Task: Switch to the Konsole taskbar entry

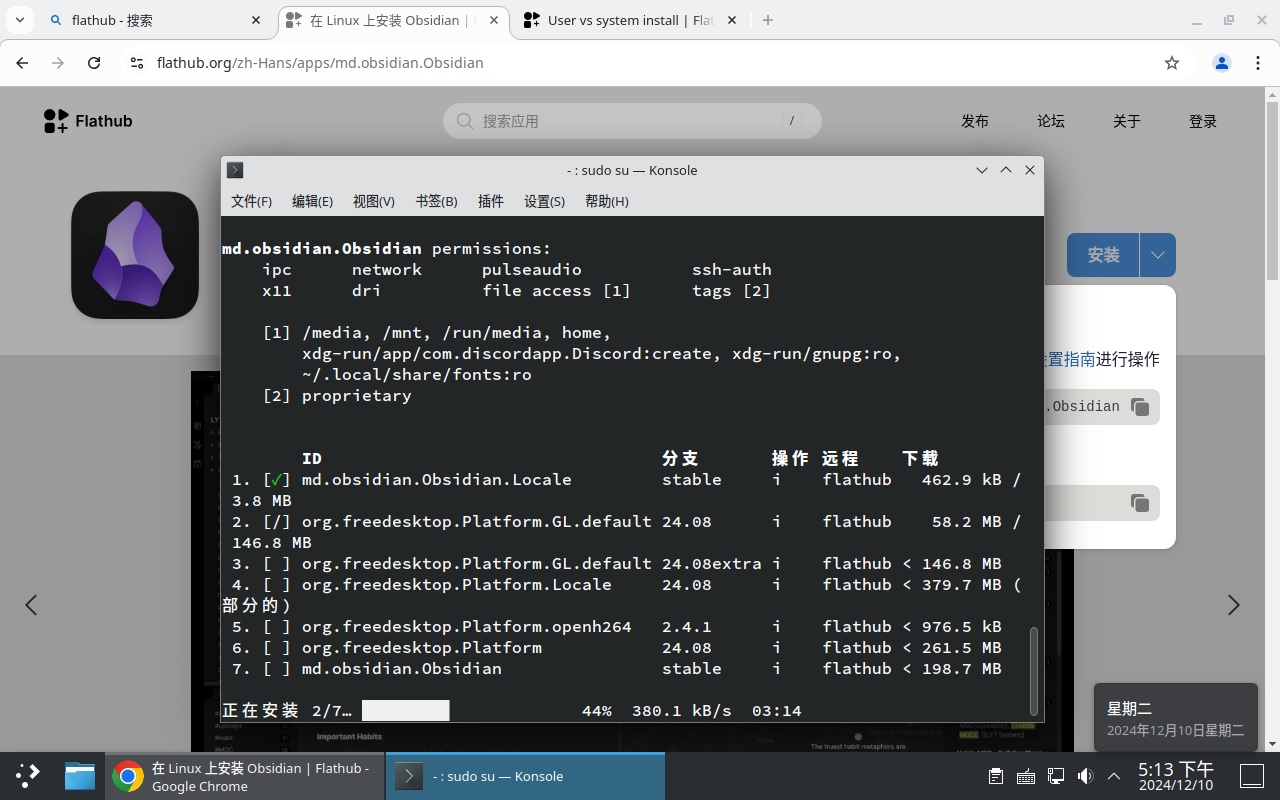Action: pyautogui.click(x=525, y=776)
